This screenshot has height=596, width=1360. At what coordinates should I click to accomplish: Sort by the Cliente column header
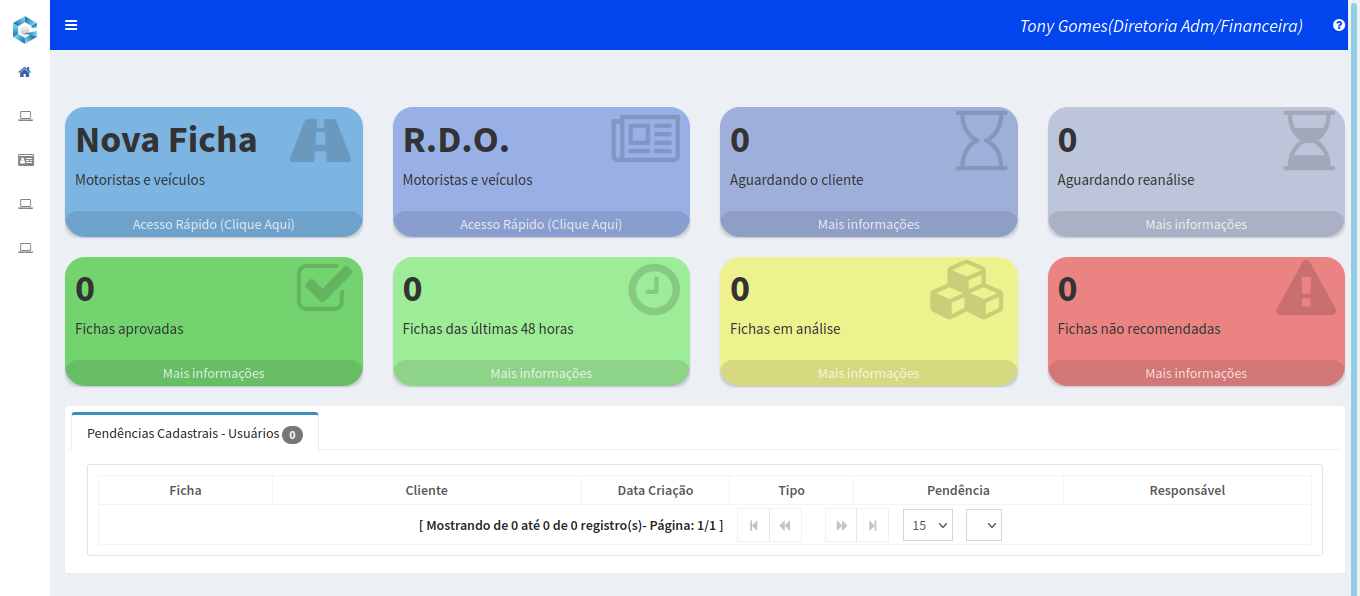tap(427, 490)
